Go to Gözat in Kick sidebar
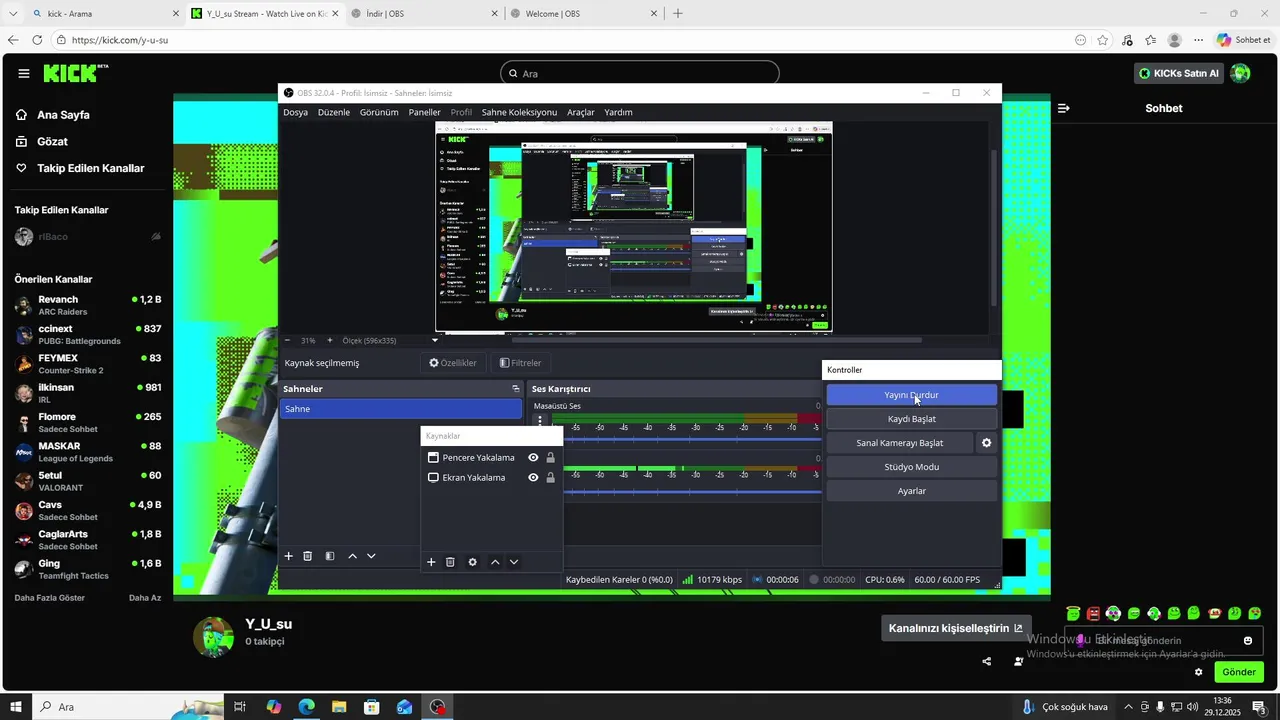Screen dimensions: 1280x720 pyautogui.click(x=52, y=141)
